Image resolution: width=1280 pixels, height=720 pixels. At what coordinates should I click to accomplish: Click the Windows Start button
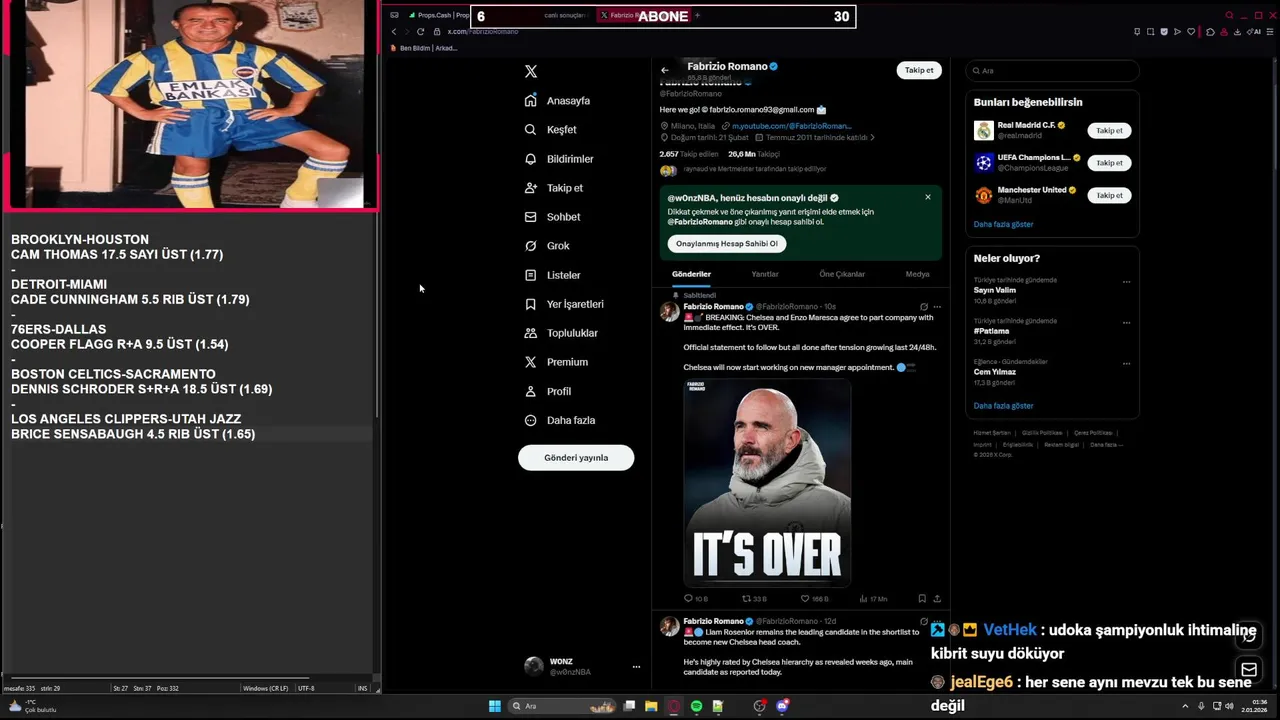tap(494, 706)
